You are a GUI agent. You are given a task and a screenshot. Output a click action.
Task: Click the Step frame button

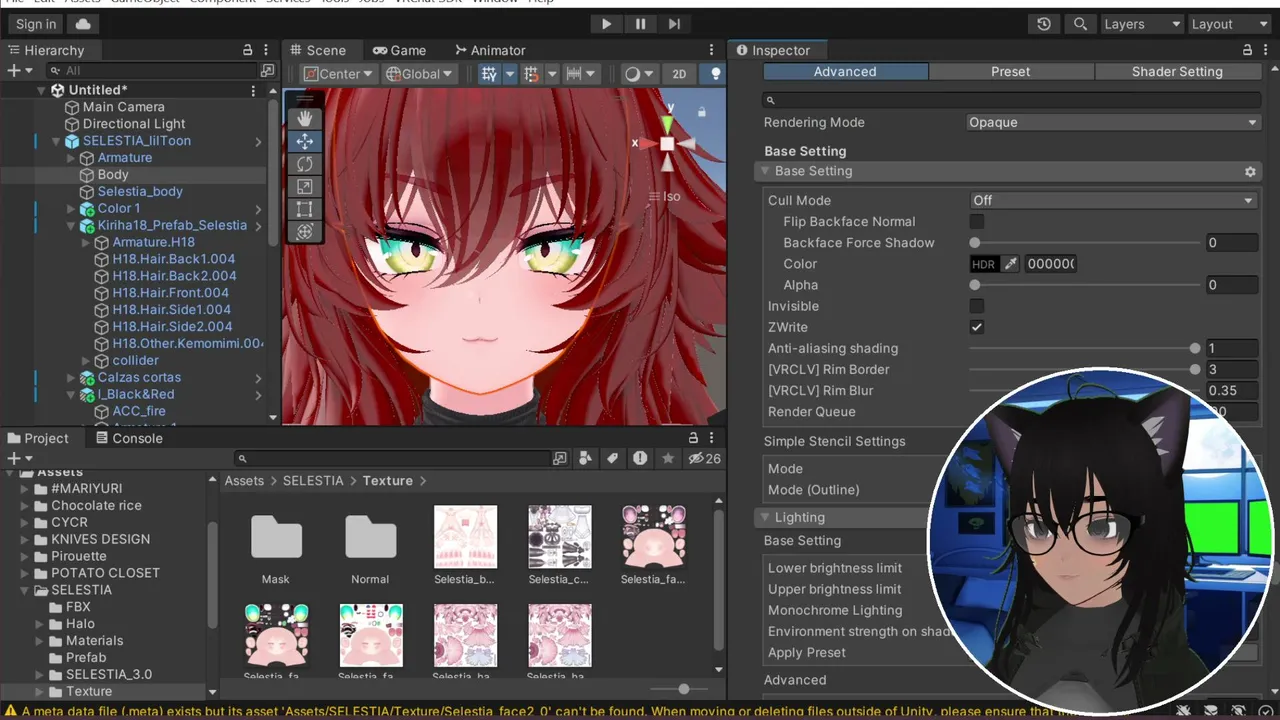(674, 24)
